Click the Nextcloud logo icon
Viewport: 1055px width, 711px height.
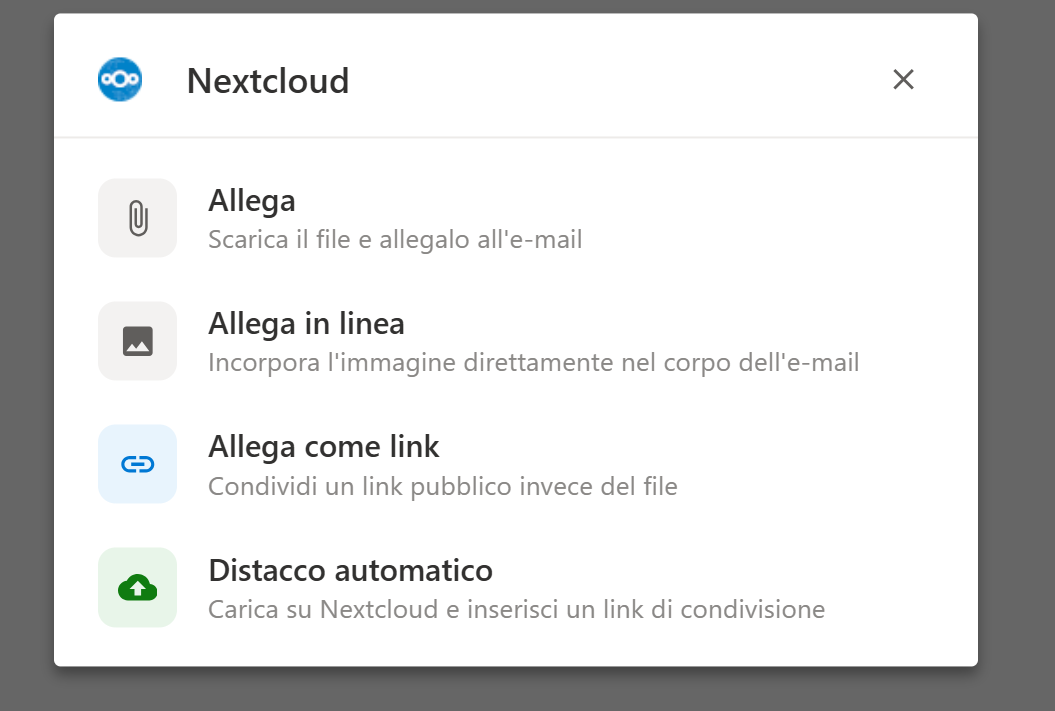120,80
